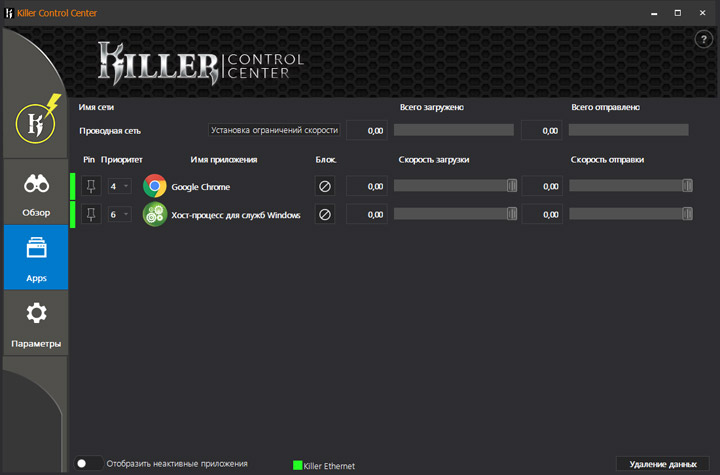Click the Имя сети label
The height and width of the screenshot is (475, 720).
pos(96,107)
